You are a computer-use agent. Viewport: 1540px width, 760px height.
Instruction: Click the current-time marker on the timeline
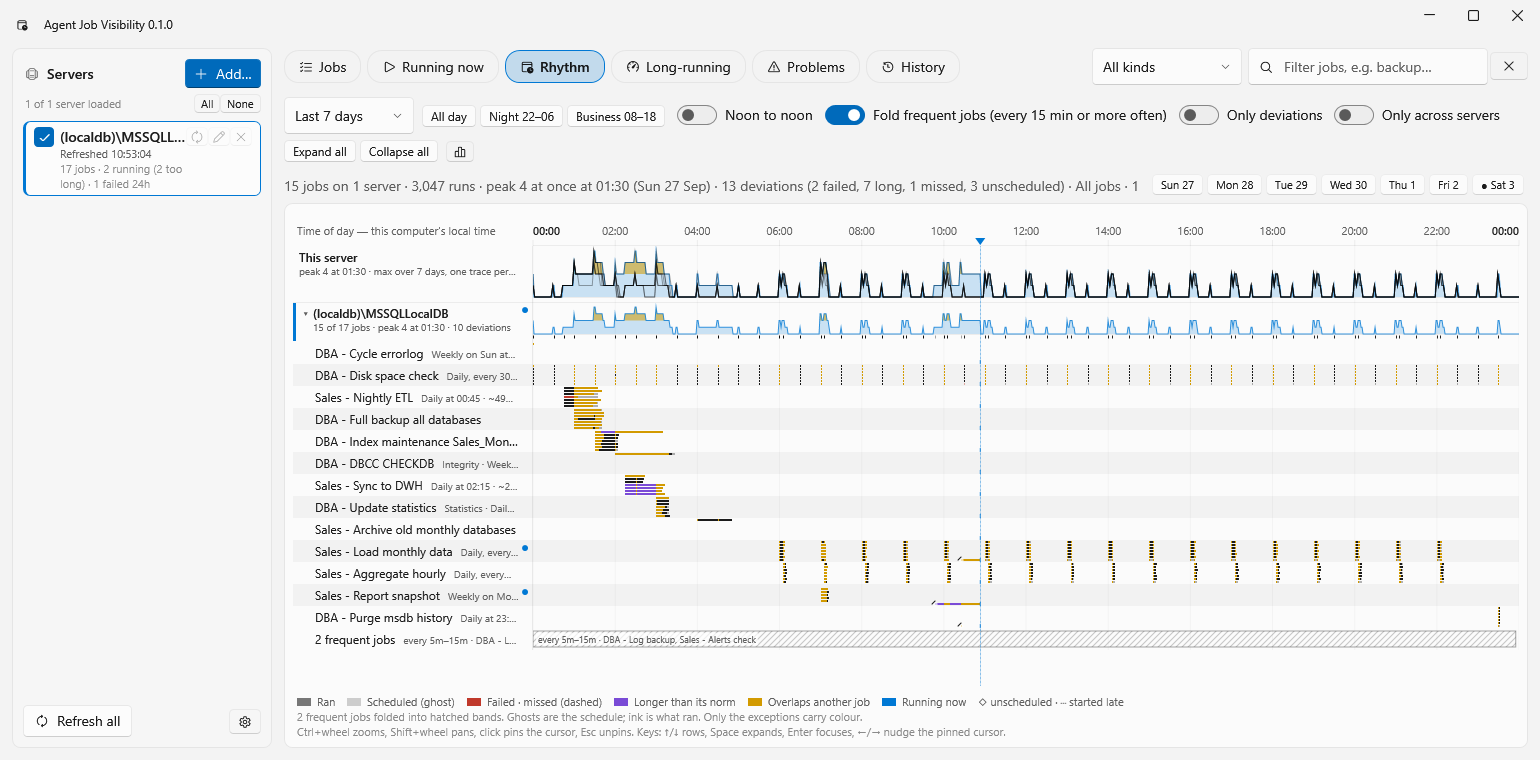tap(980, 241)
